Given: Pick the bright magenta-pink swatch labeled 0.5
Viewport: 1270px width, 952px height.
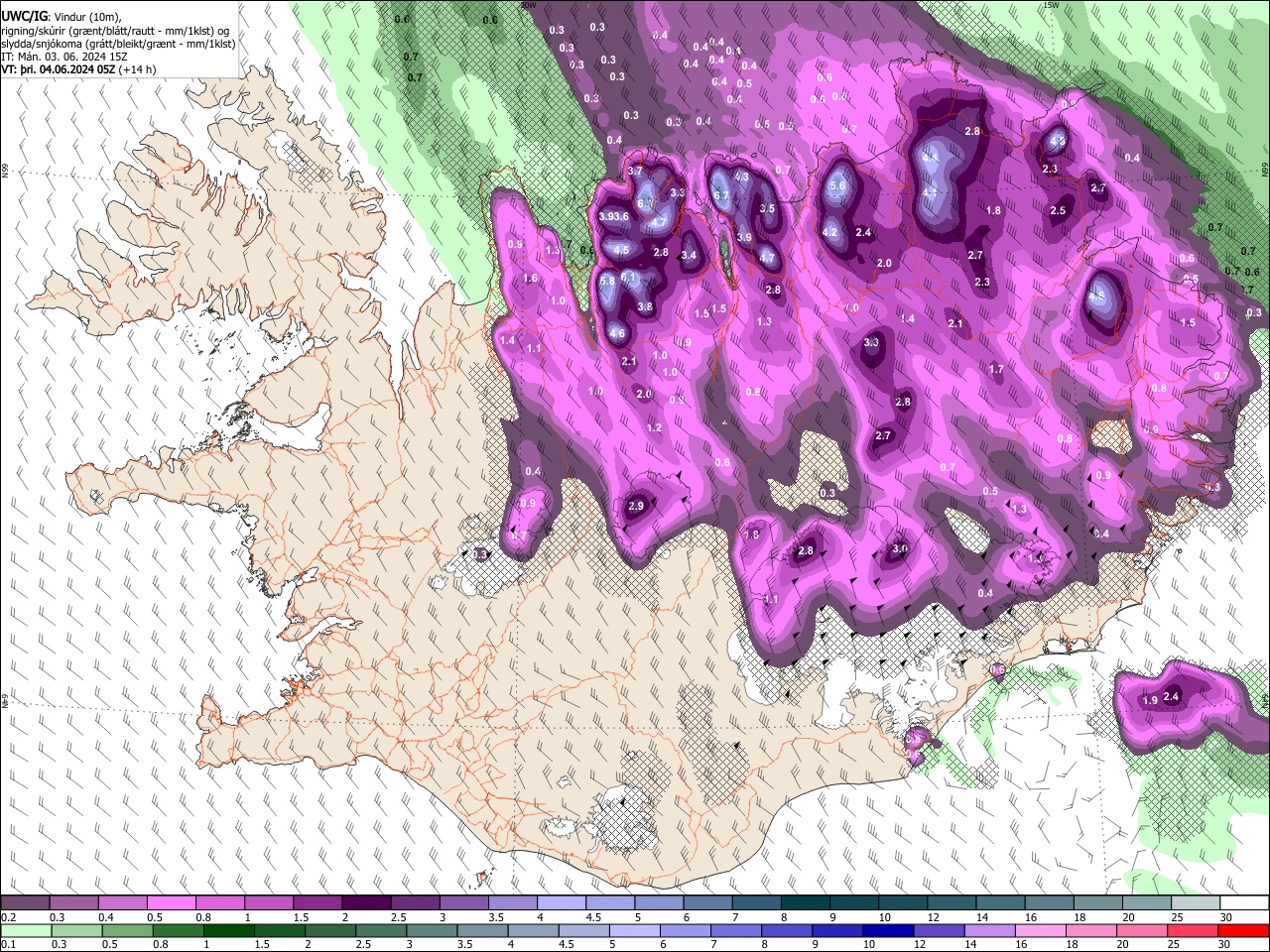Looking at the screenshot, I should pos(171,902).
